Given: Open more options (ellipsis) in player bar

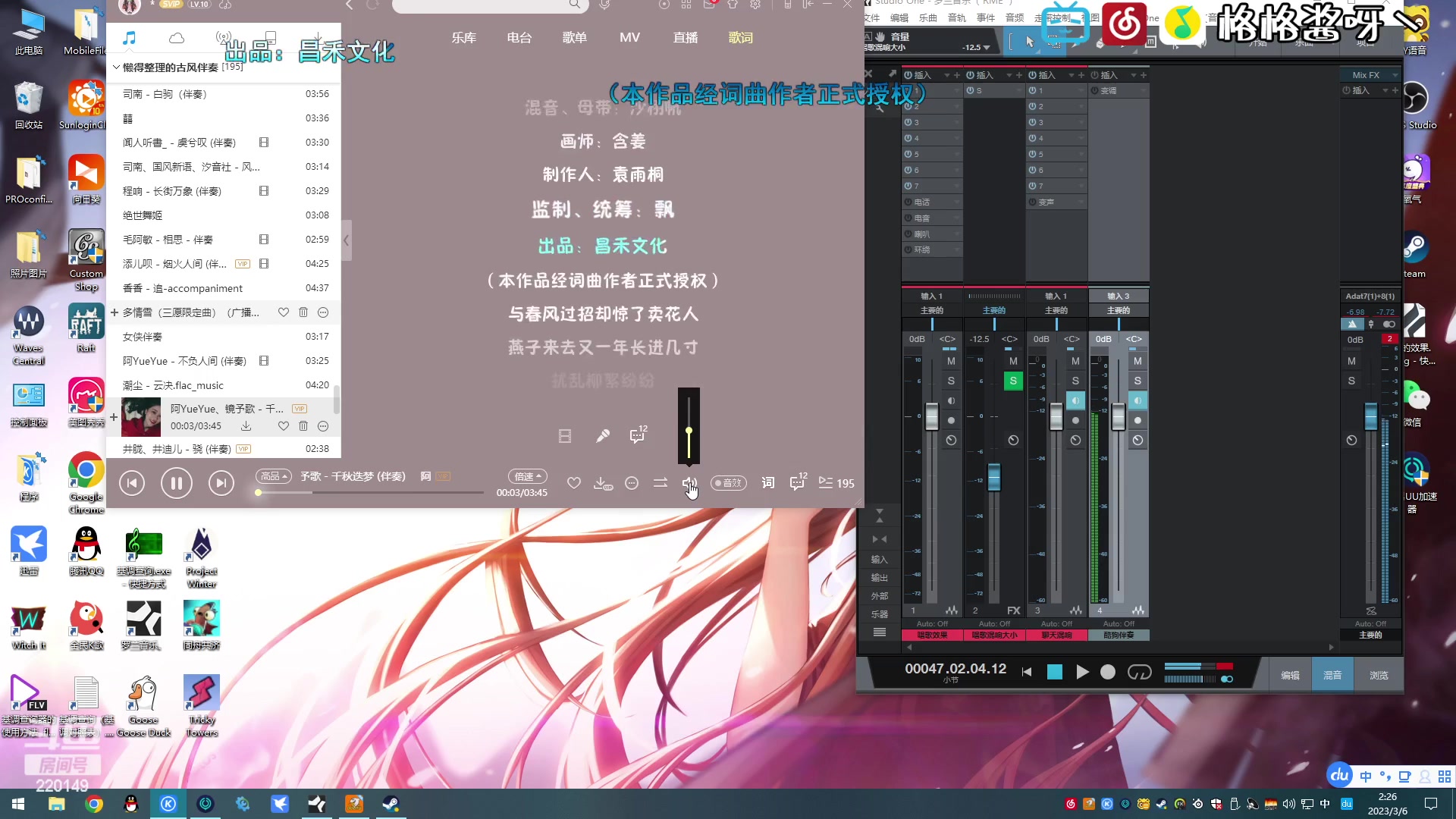Looking at the screenshot, I should click(x=632, y=483).
